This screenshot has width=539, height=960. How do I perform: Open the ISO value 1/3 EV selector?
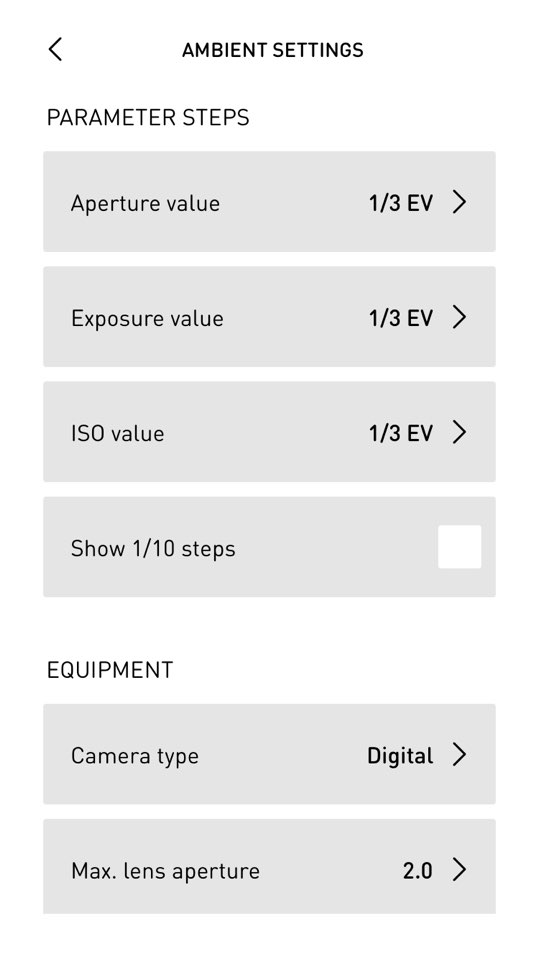tap(401, 433)
